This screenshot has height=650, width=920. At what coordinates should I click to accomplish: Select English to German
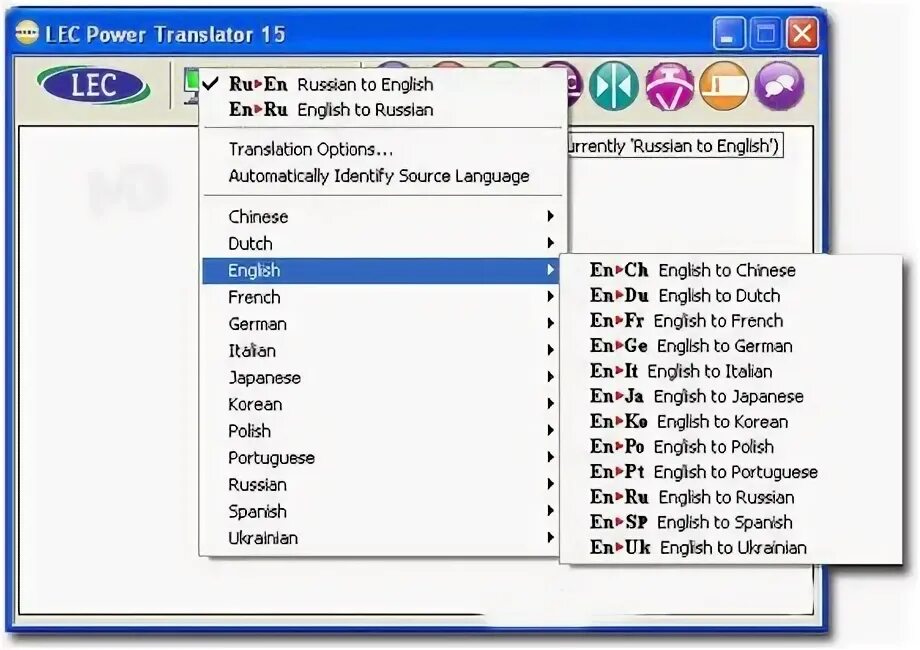coord(730,346)
